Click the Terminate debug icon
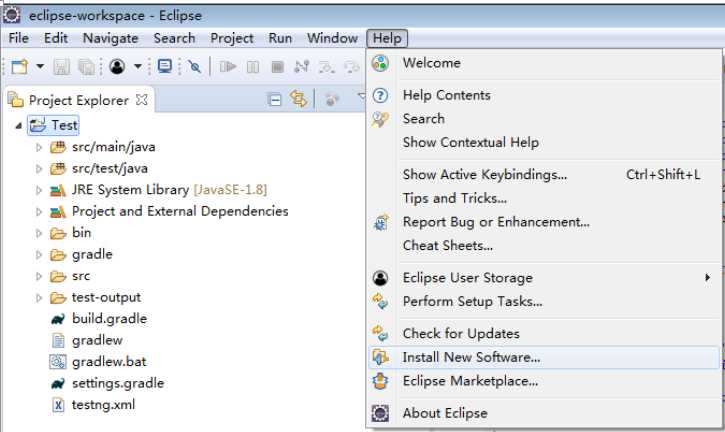This screenshot has height=432, width=725. pyautogui.click(x=277, y=67)
